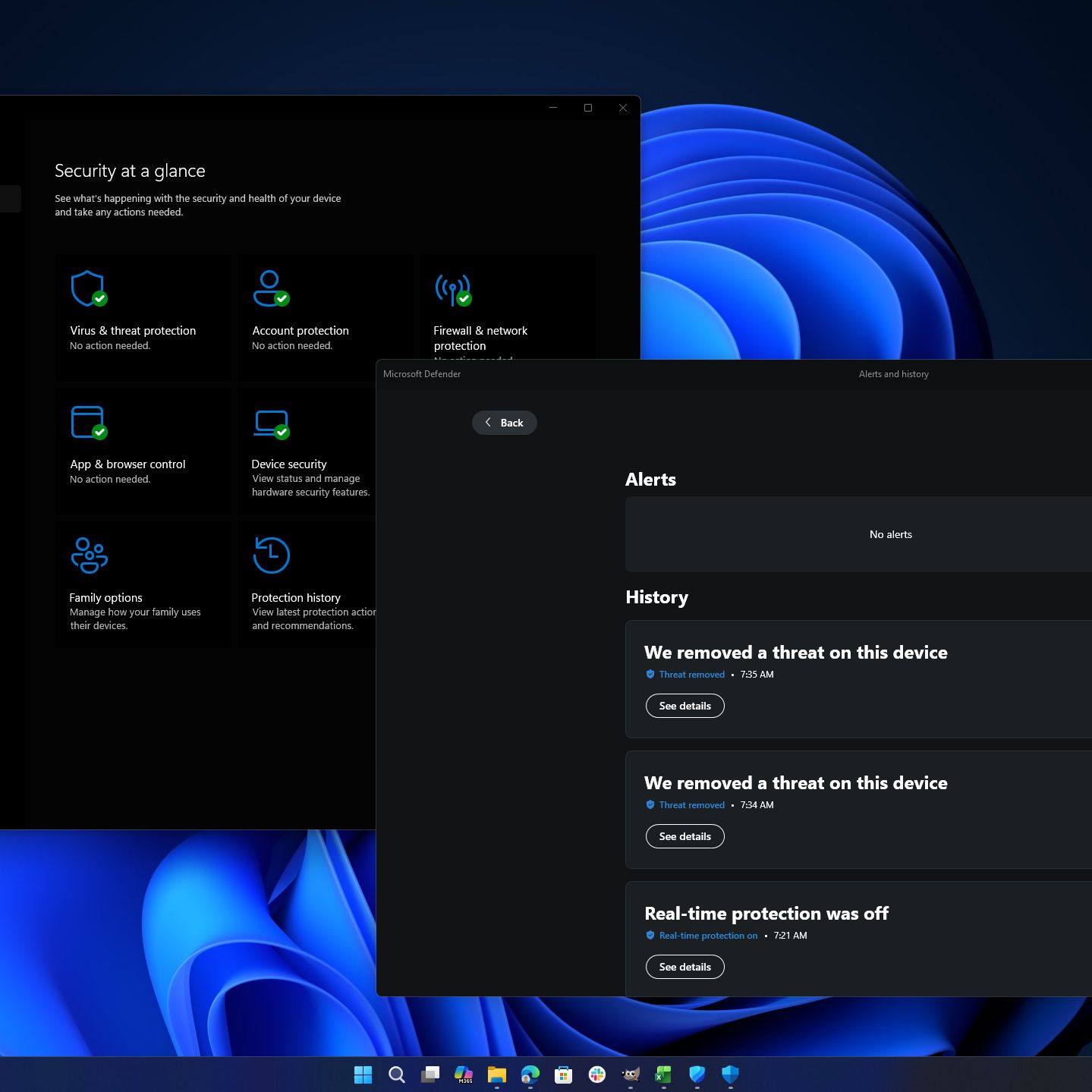The width and height of the screenshot is (1092, 1092).
Task: See details for the 7:35 AM threat
Action: 685,706
